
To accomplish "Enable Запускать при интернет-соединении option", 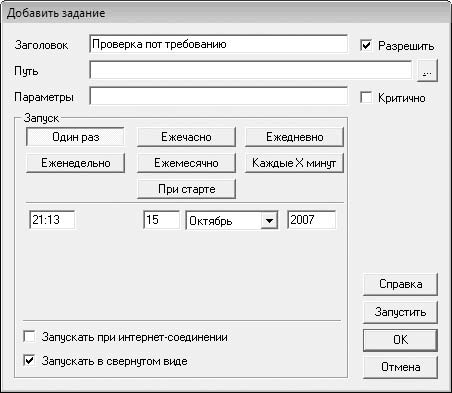I will 29,336.
